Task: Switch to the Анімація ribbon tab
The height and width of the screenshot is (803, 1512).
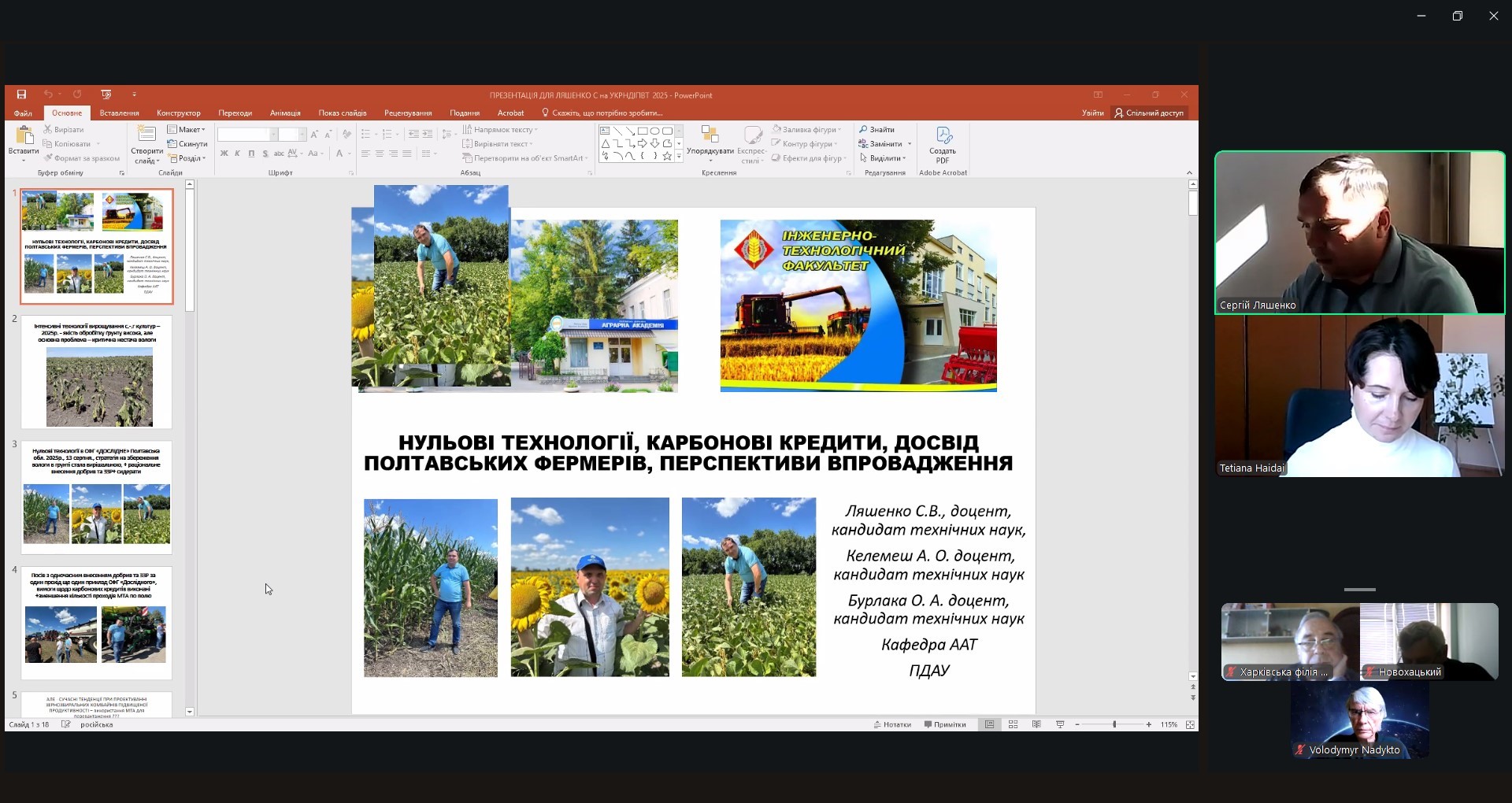Action: coord(285,113)
